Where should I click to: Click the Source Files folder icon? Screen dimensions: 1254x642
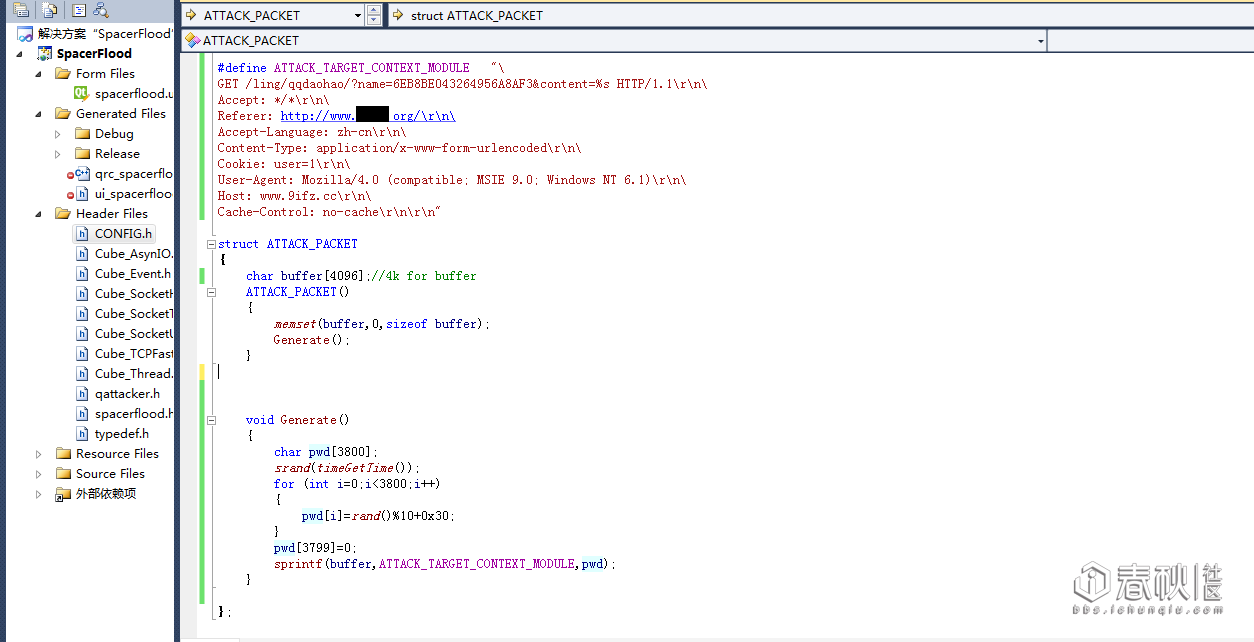63,473
